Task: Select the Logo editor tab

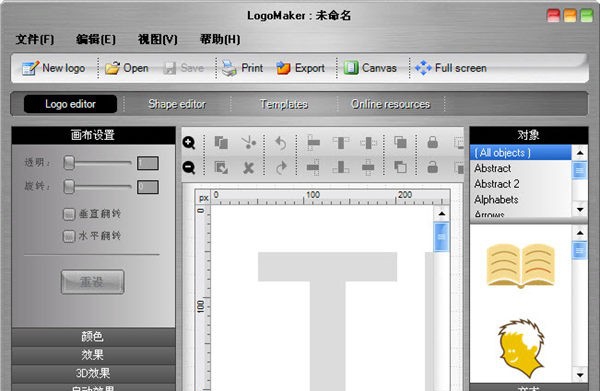Action: 70,104
